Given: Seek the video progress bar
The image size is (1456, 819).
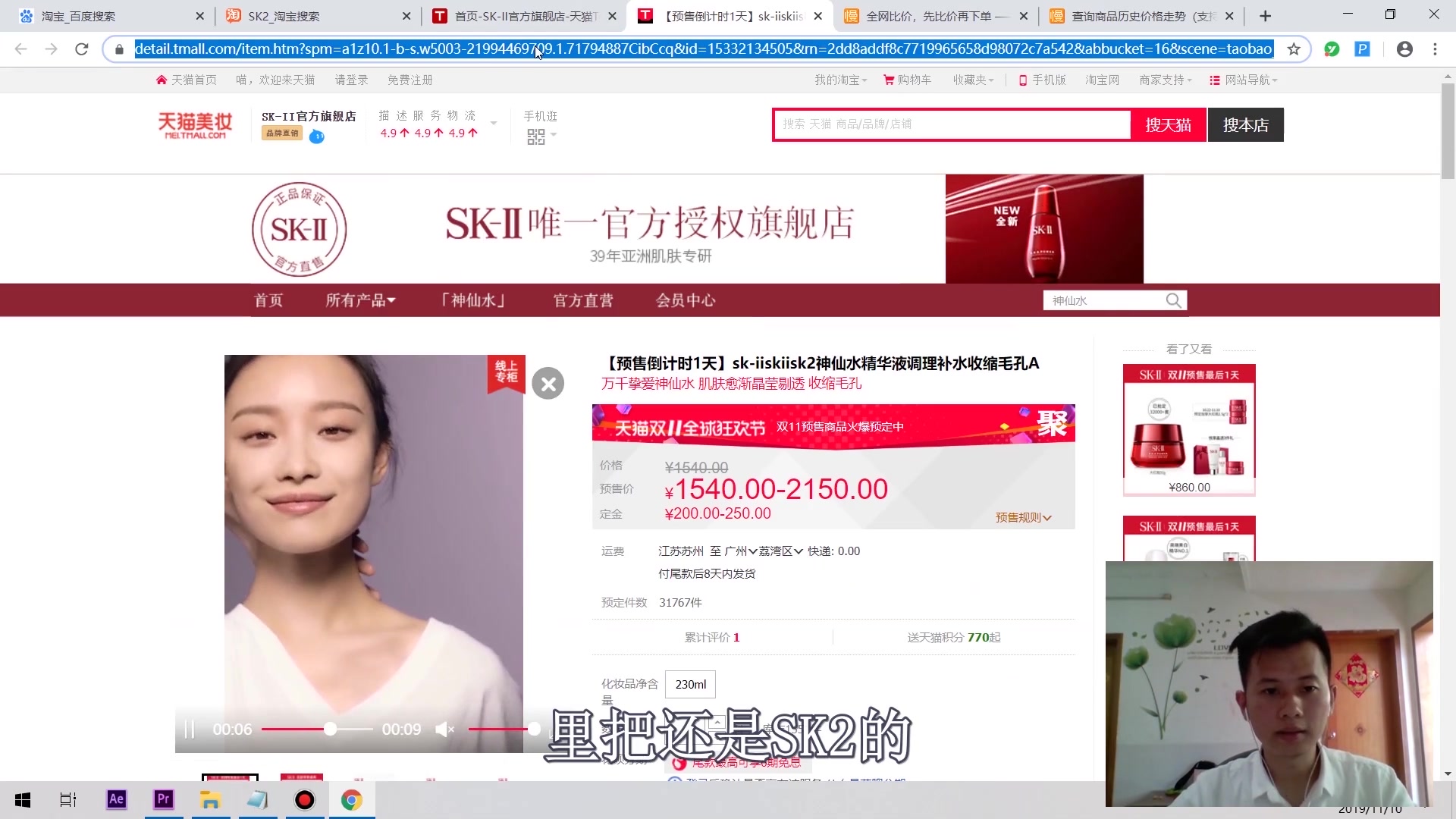Looking at the screenshot, I should [x=317, y=730].
